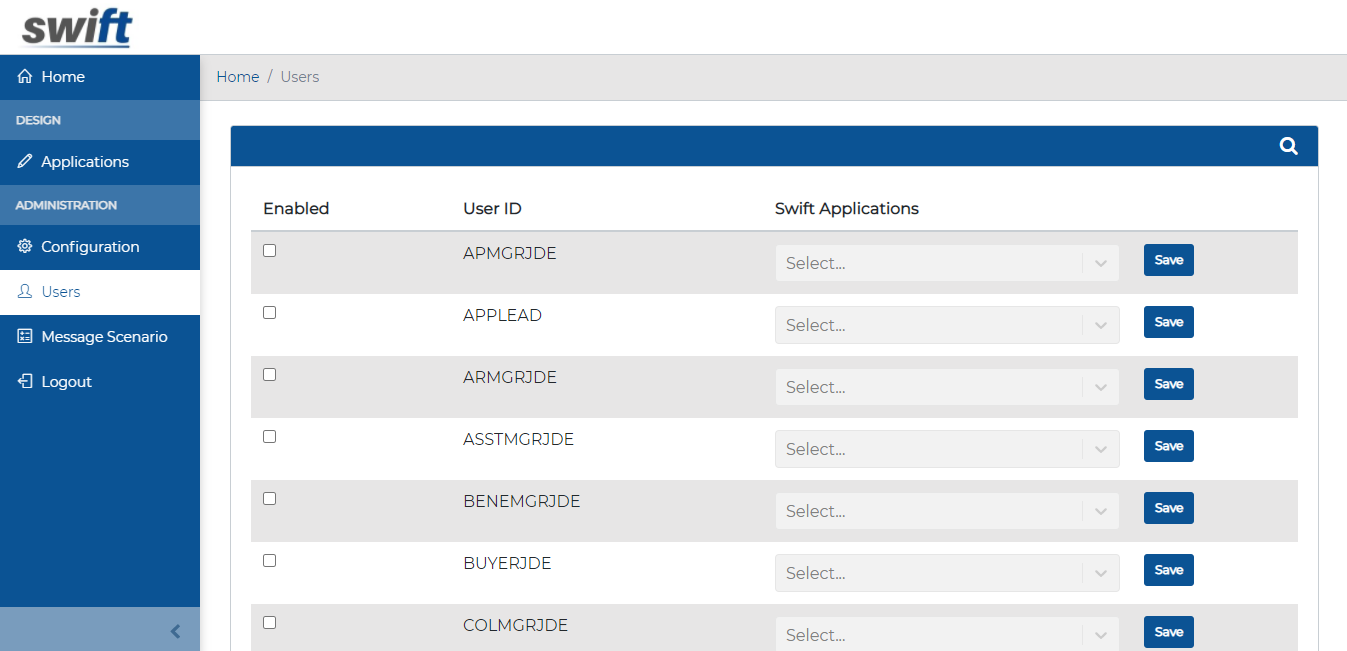The image size is (1347, 651).
Task: Click the Home breadcrumb link
Action: 237,76
